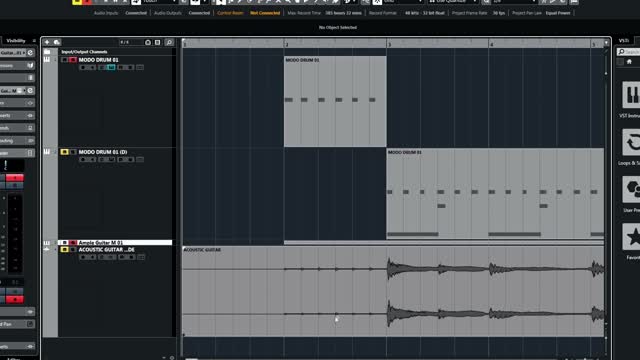The image size is (640, 360).
Task: Select MODO DRUM 01 (D) track name
Action: (103, 152)
